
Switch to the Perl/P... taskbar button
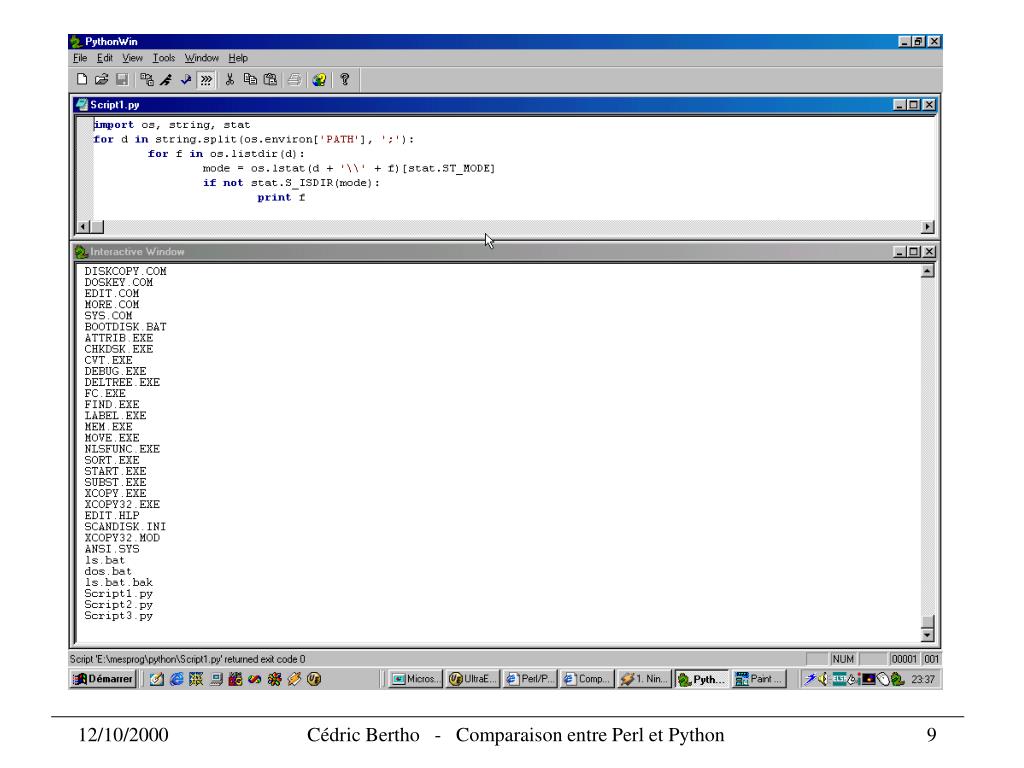coord(530,679)
